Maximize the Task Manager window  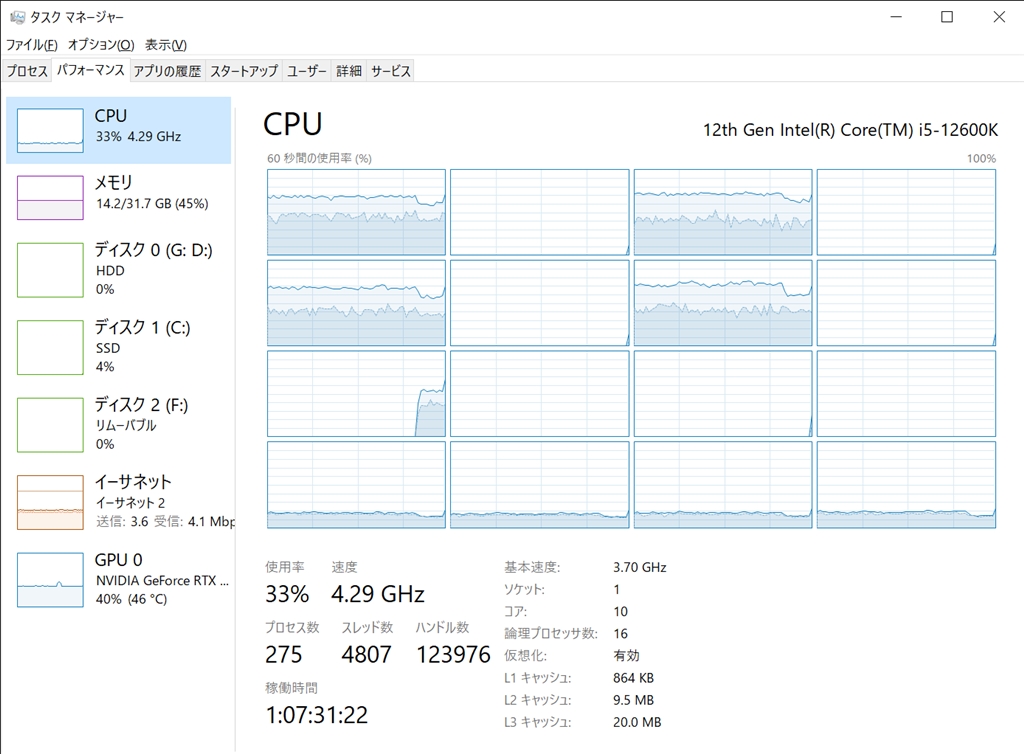[x=947, y=17]
